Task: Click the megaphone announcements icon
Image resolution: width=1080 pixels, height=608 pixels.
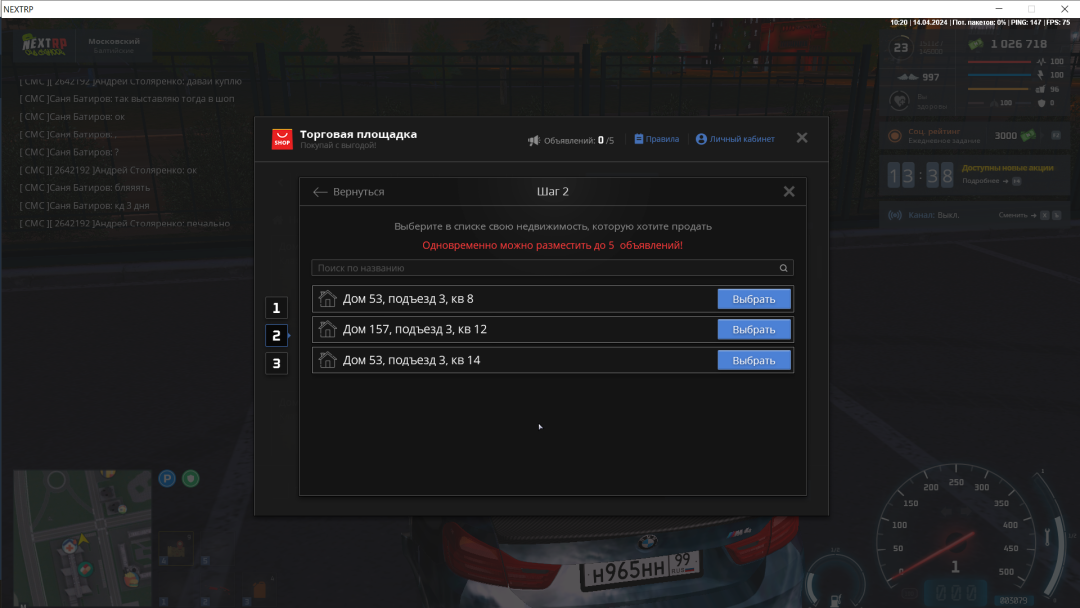Action: [534, 140]
